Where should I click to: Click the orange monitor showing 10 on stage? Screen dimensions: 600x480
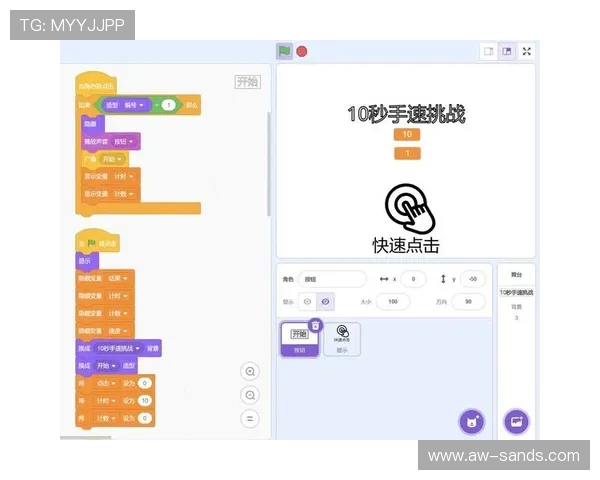coord(407,134)
